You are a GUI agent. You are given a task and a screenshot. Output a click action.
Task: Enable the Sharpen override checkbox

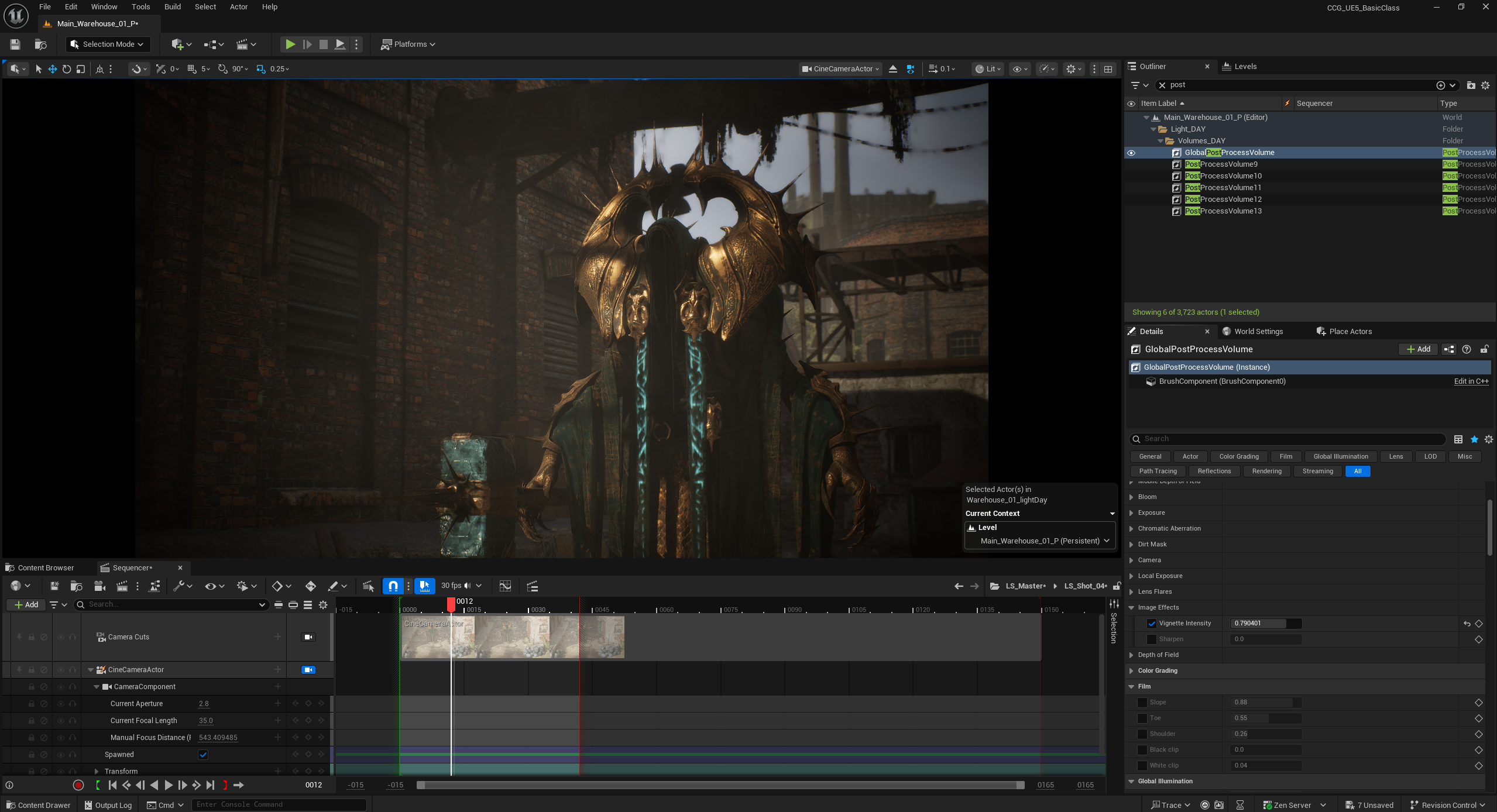(1152, 639)
